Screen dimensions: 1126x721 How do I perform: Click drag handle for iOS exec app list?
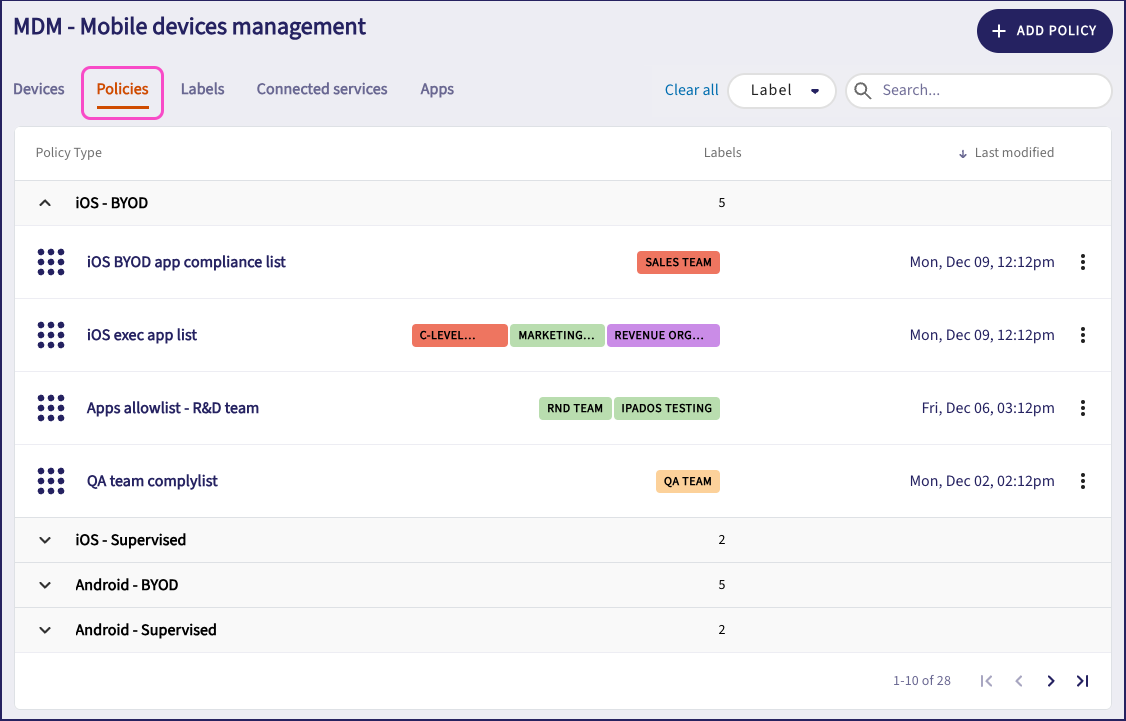[x=50, y=335]
